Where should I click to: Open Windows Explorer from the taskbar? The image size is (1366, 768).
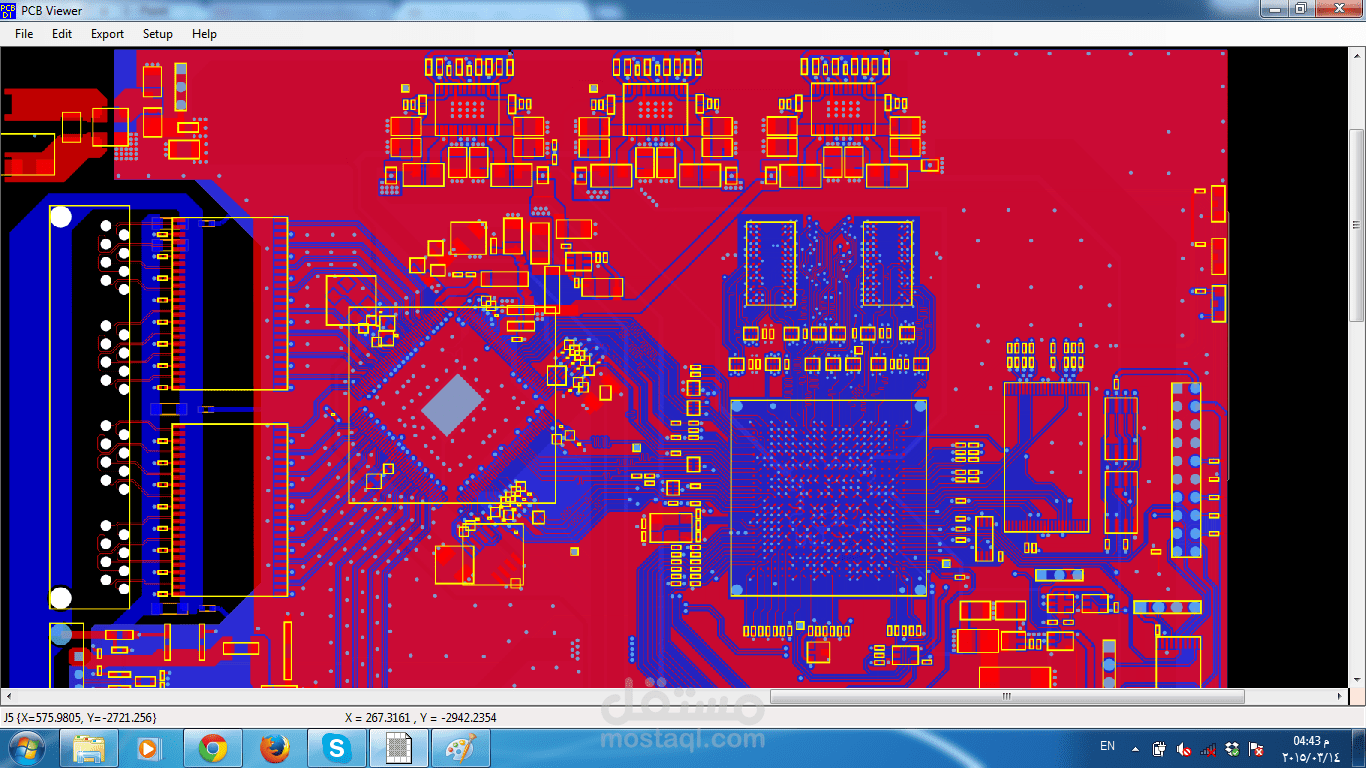89,748
